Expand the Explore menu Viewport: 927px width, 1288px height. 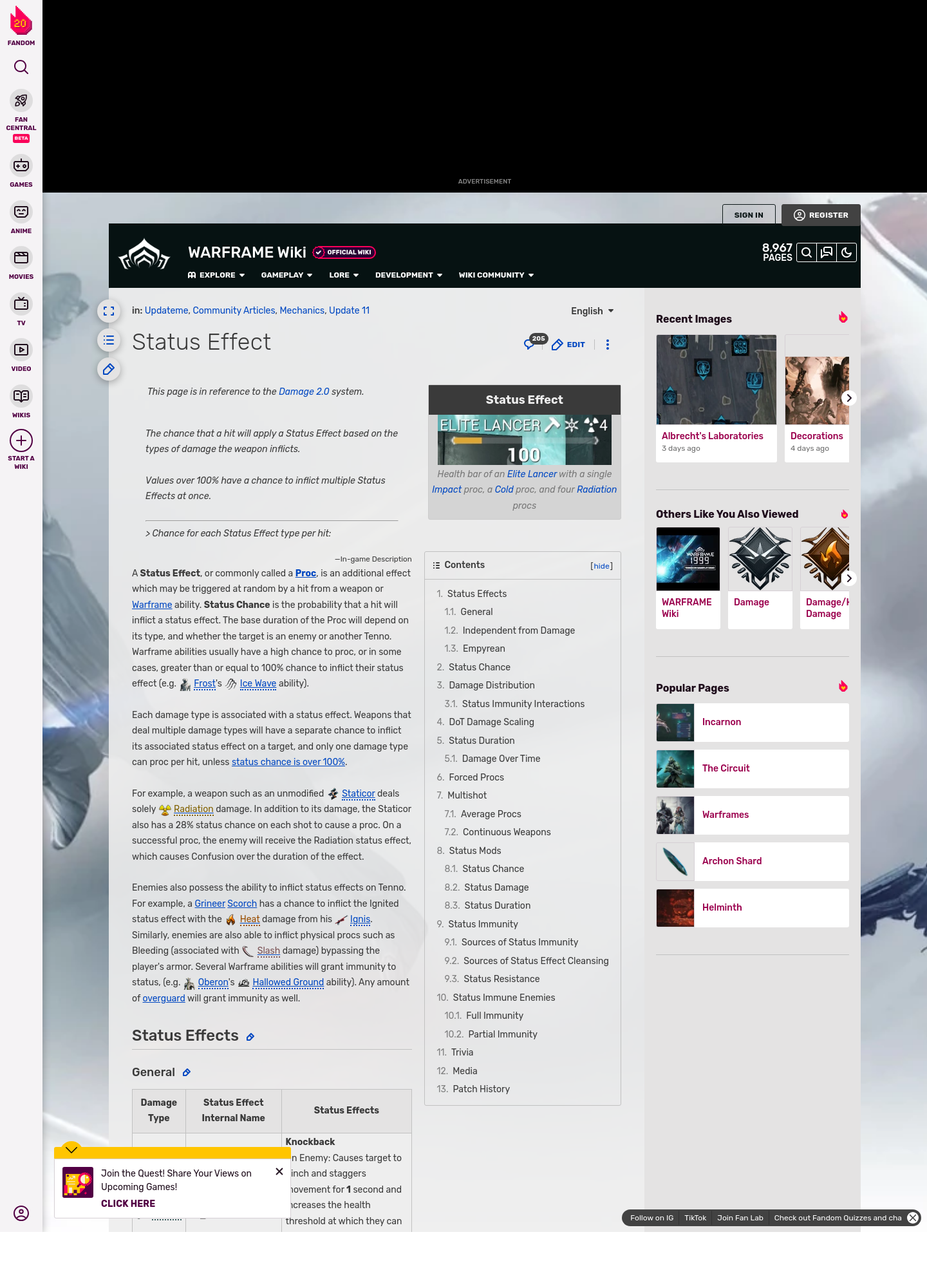tap(216, 275)
